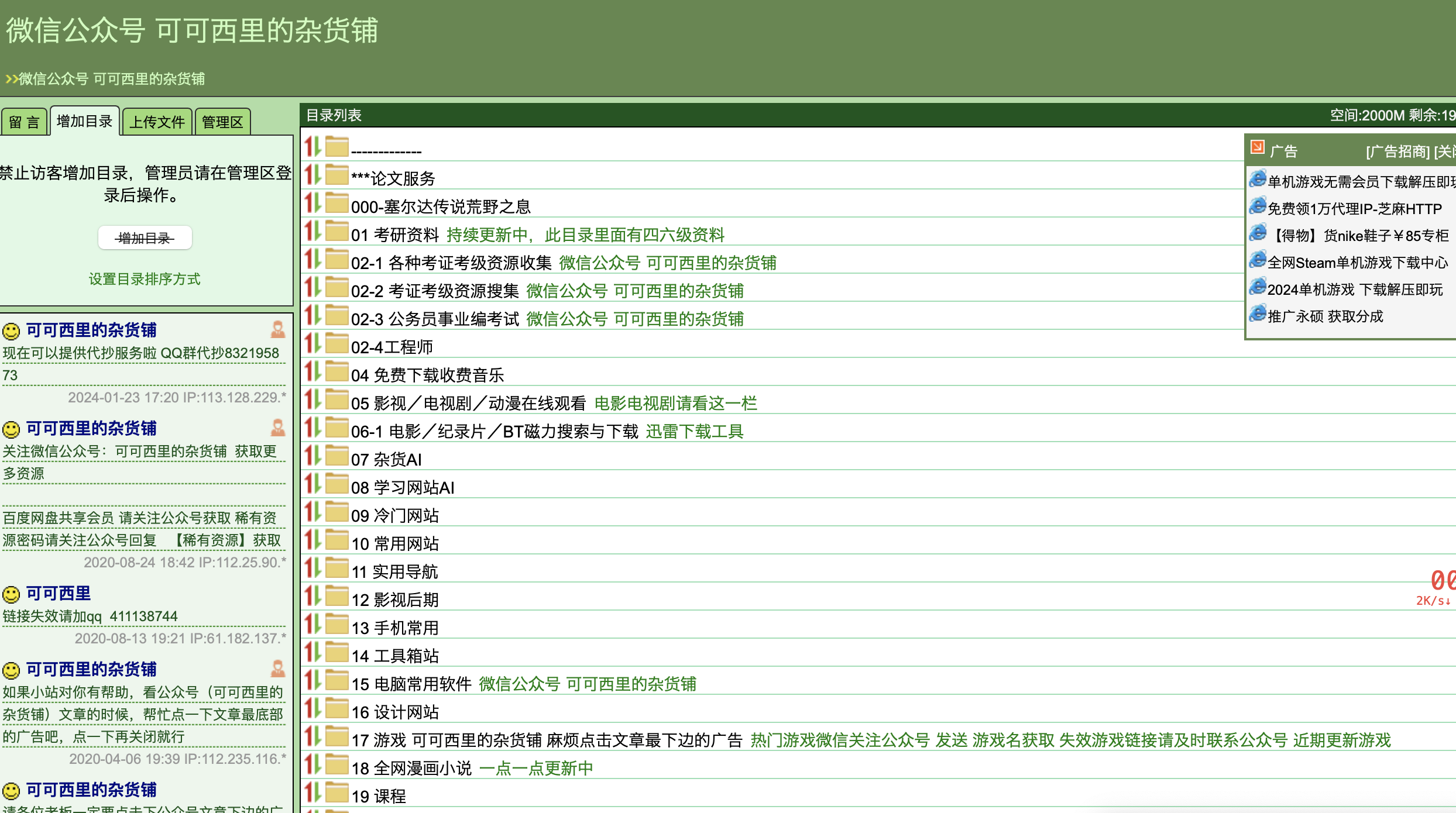Click folder icon next to 07 杂货AI
1456x813 pixels.
[336, 456]
